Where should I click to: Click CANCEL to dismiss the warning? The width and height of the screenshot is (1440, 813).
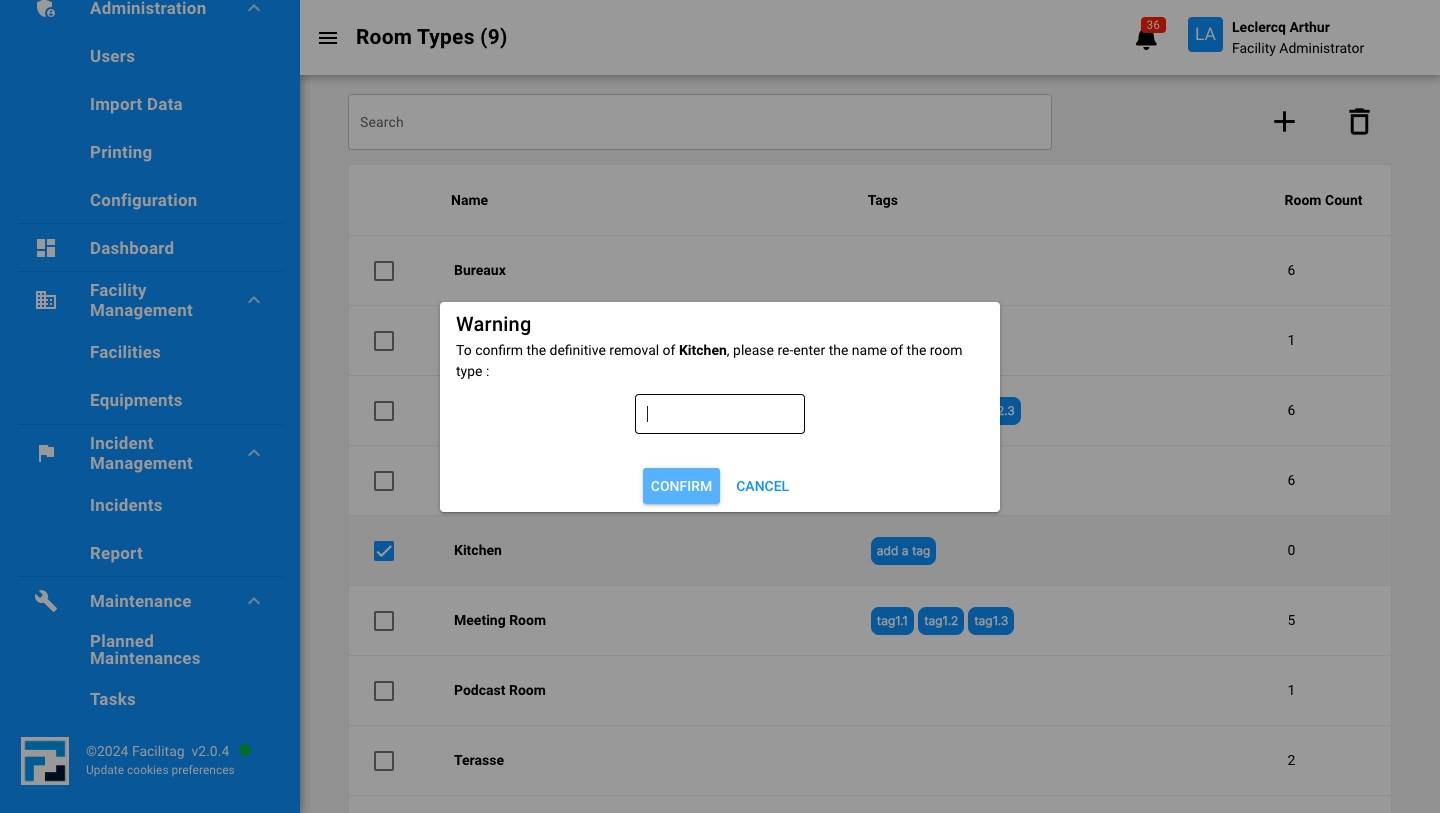pyautogui.click(x=762, y=486)
